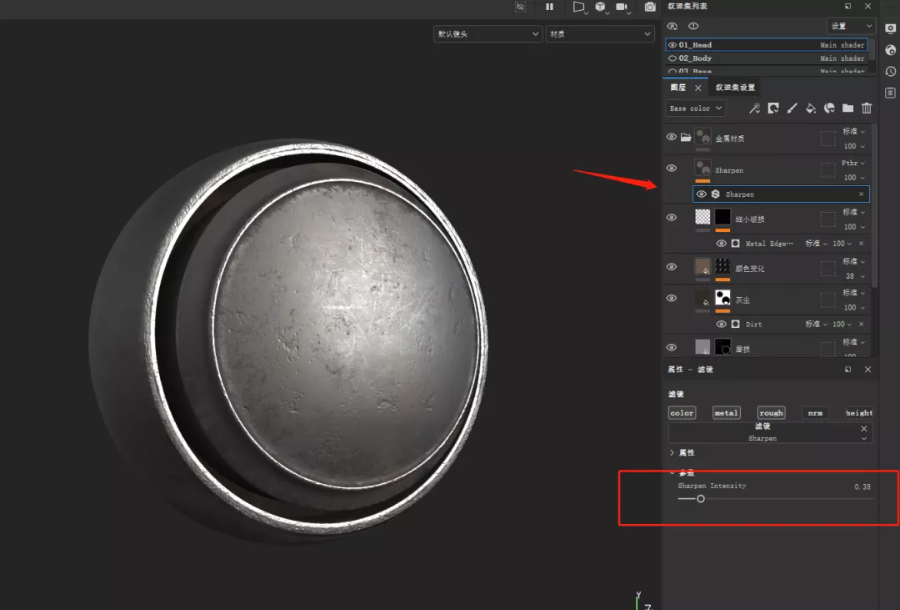Switch to the 图层 layers tab

[678, 87]
